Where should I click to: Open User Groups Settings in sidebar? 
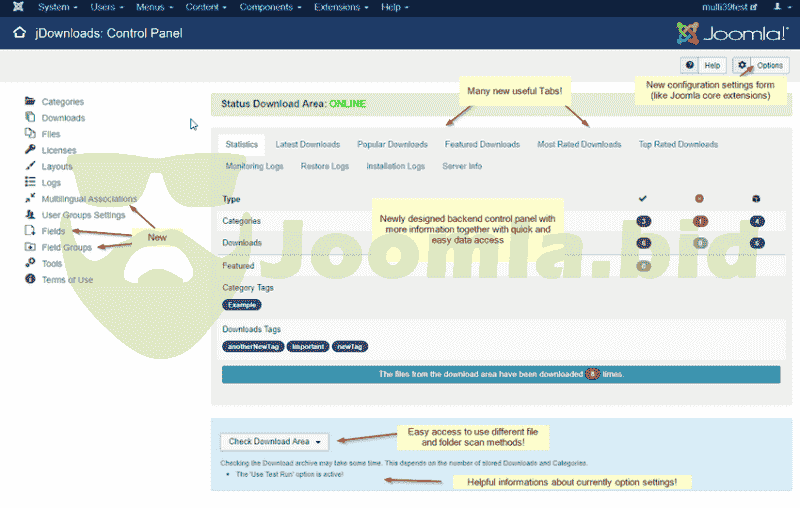83,215
